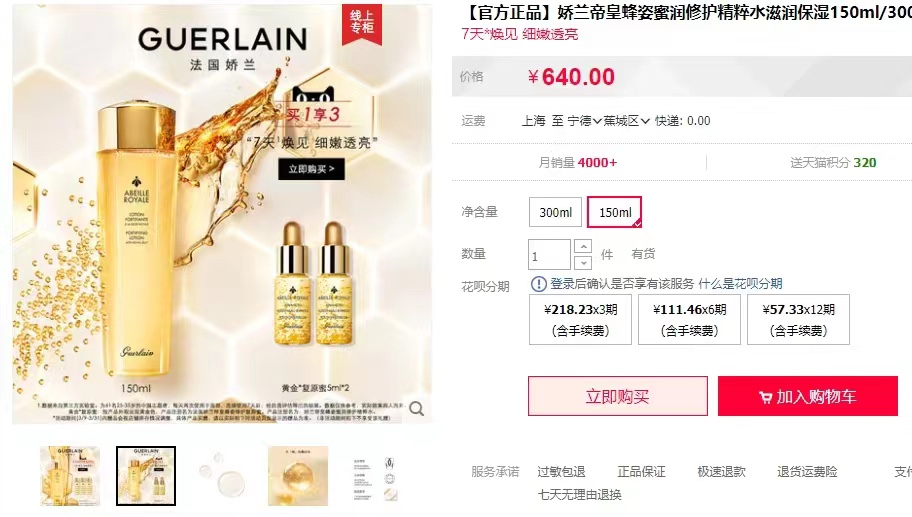Open the 宁德 city dropdown
The height and width of the screenshot is (517, 912).
585,121
